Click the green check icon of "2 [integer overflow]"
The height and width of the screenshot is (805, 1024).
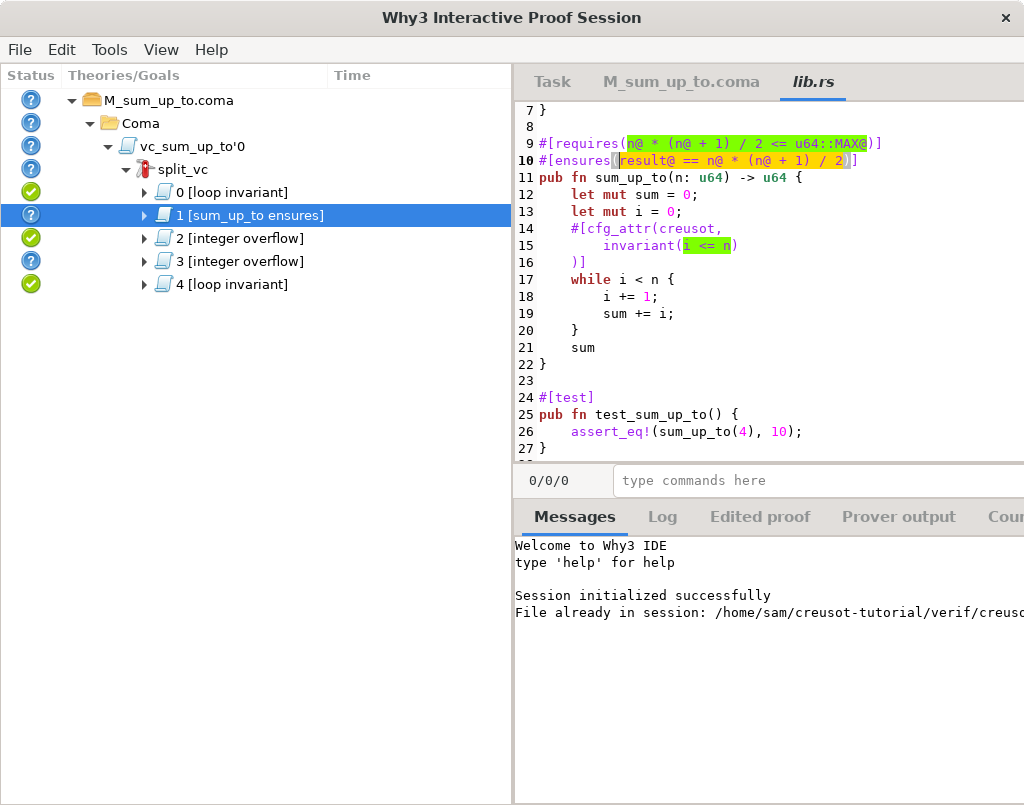[30, 238]
